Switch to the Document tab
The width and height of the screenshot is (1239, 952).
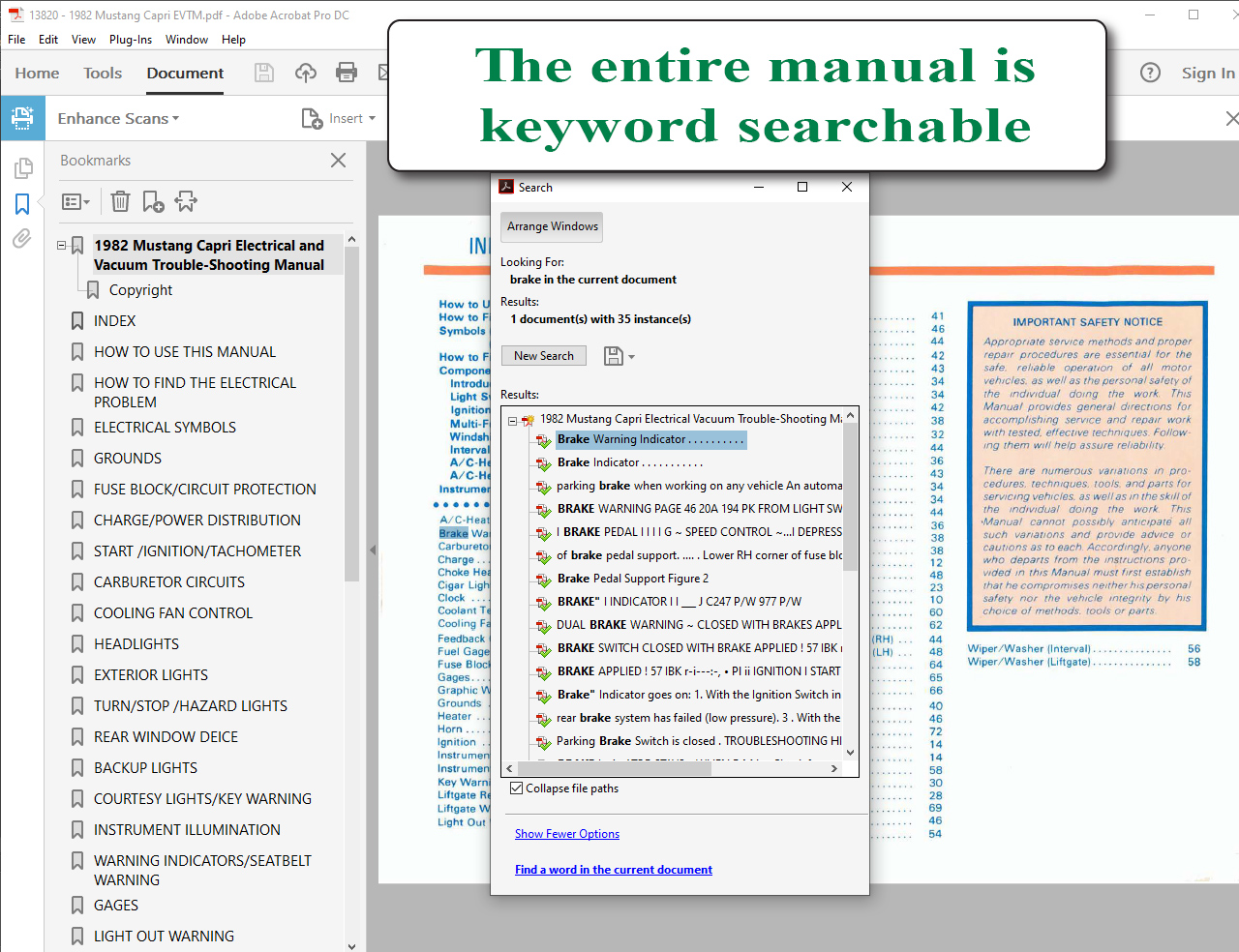click(x=185, y=73)
